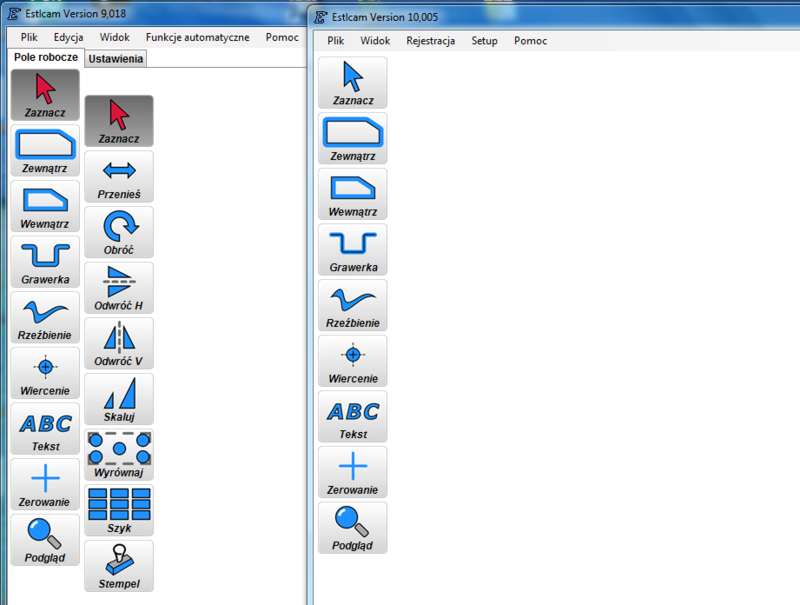Open Podgląd preview in Version 10,005 window
The height and width of the screenshot is (605, 800).
(x=353, y=527)
